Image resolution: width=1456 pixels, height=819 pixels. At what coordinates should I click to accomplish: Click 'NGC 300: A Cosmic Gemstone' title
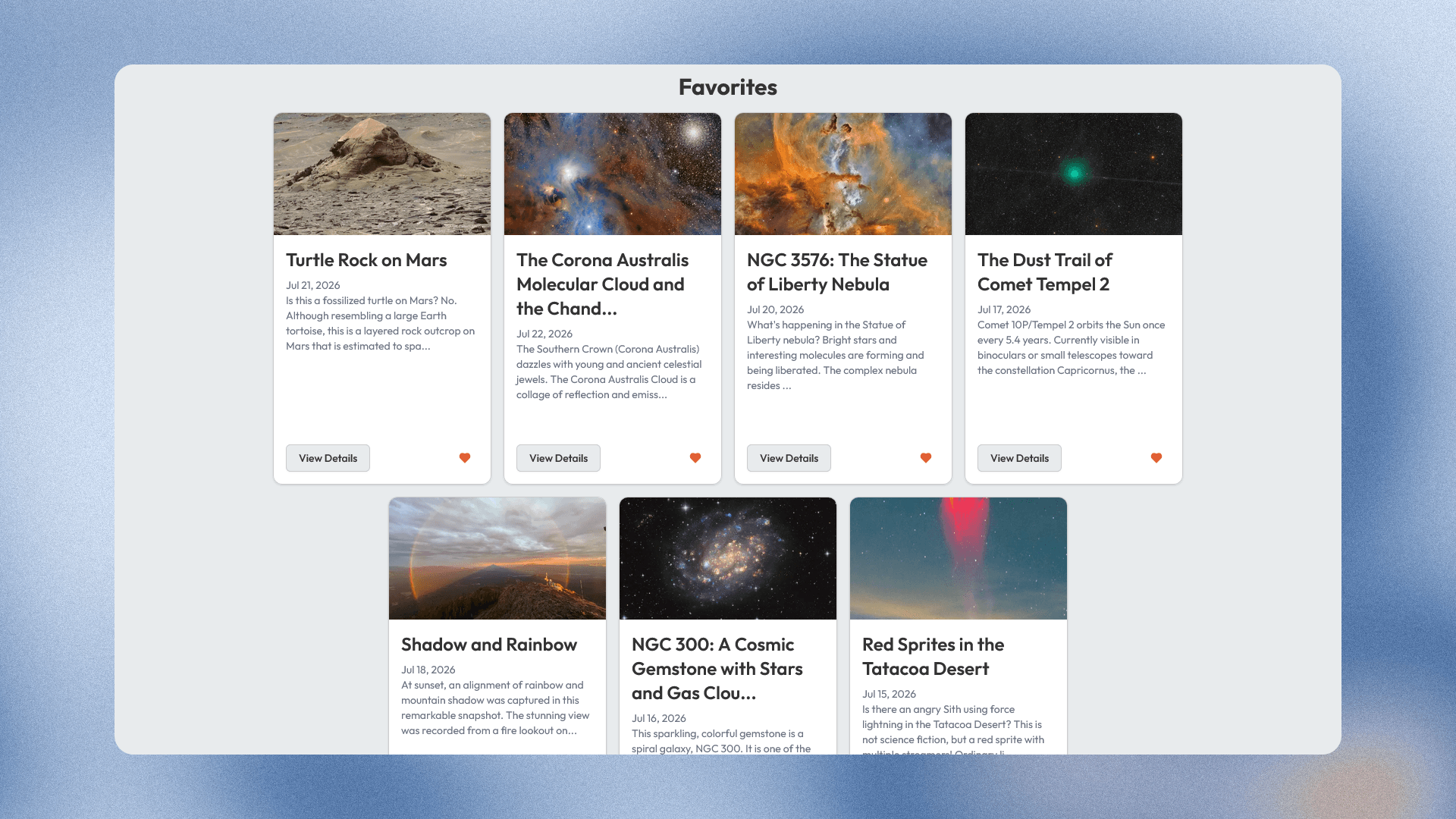(717, 669)
